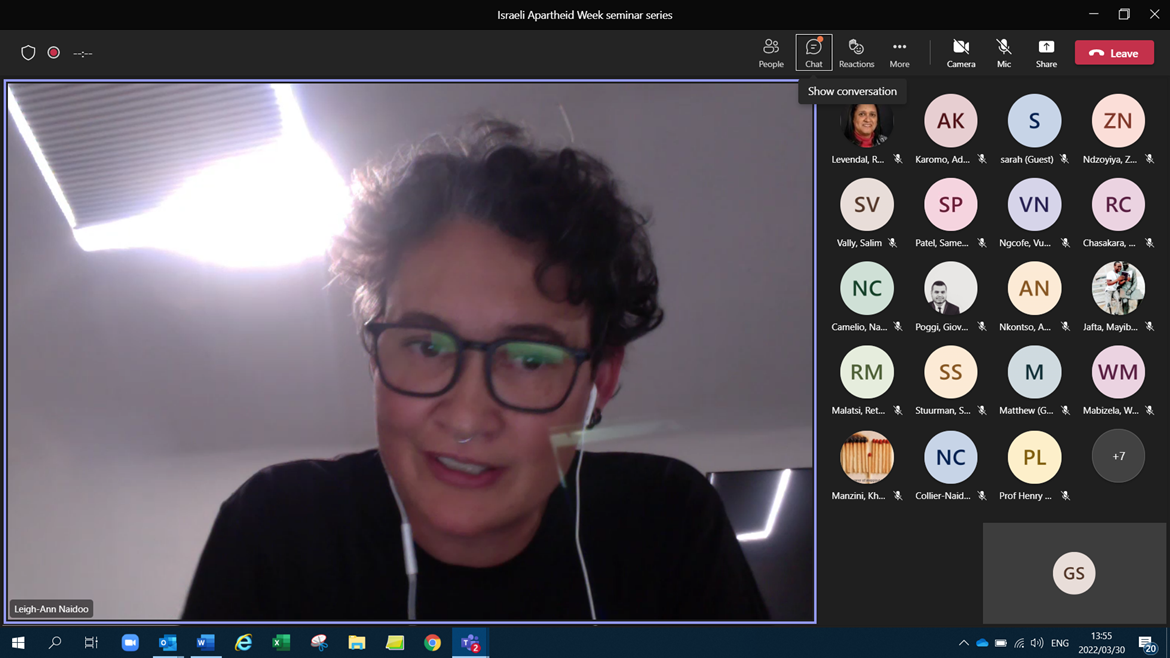Open the Chat conversation panel

click(813, 53)
